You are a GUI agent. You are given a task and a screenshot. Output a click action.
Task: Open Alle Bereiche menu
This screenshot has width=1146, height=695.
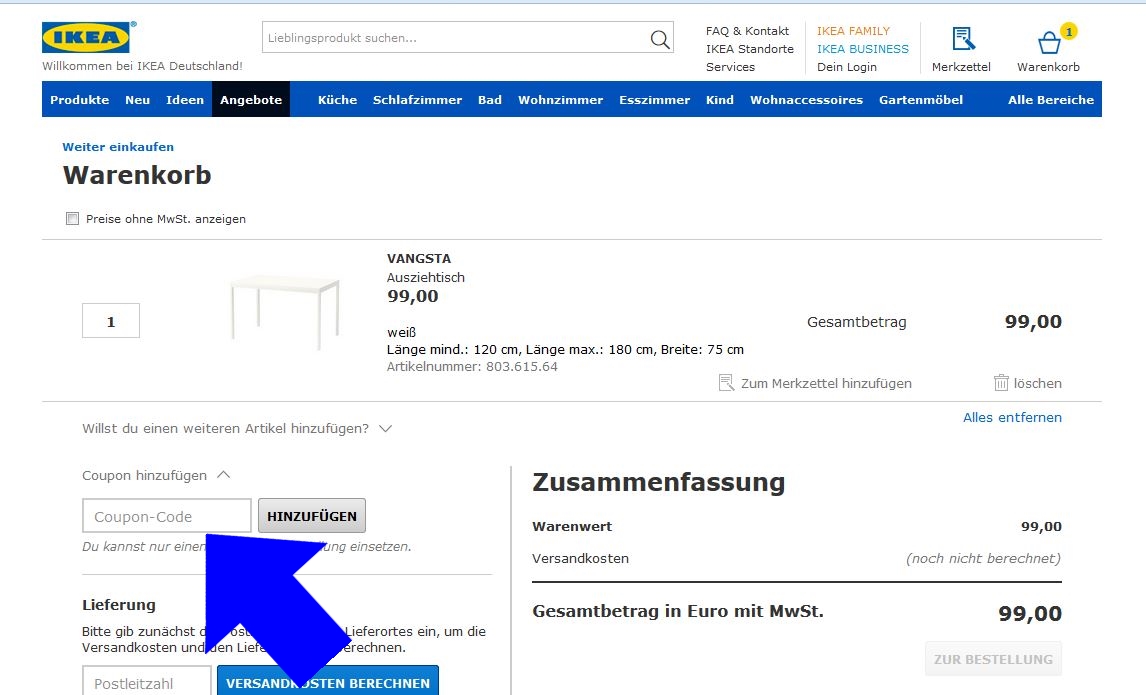pyautogui.click(x=1051, y=100)
